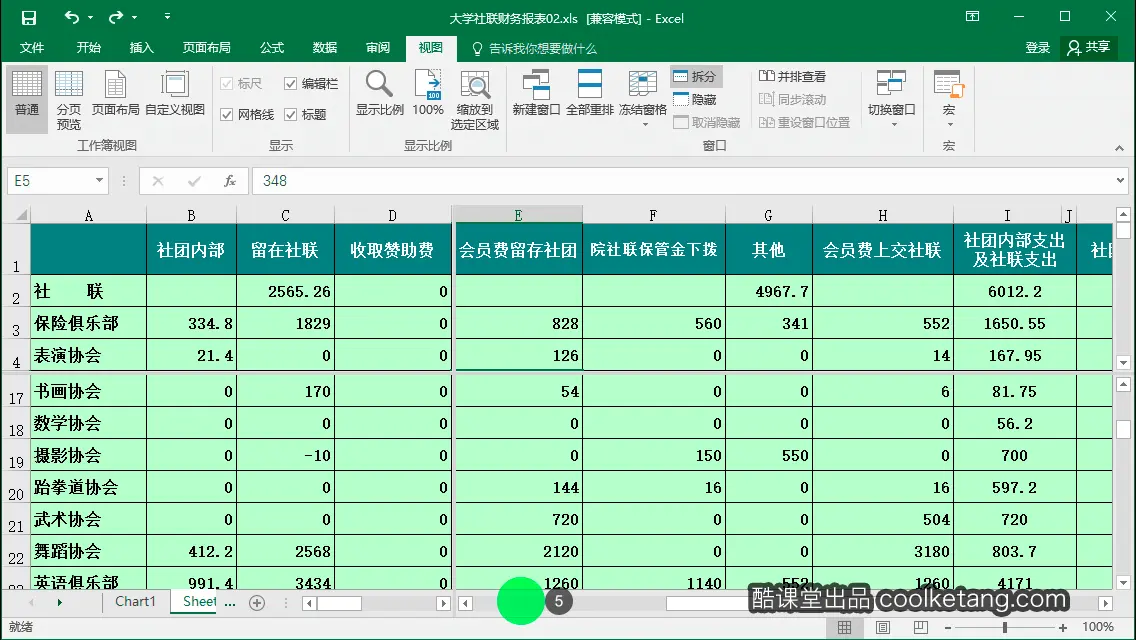
Task: Open Custom Views (自定义视图)
Action: point(175,93)
